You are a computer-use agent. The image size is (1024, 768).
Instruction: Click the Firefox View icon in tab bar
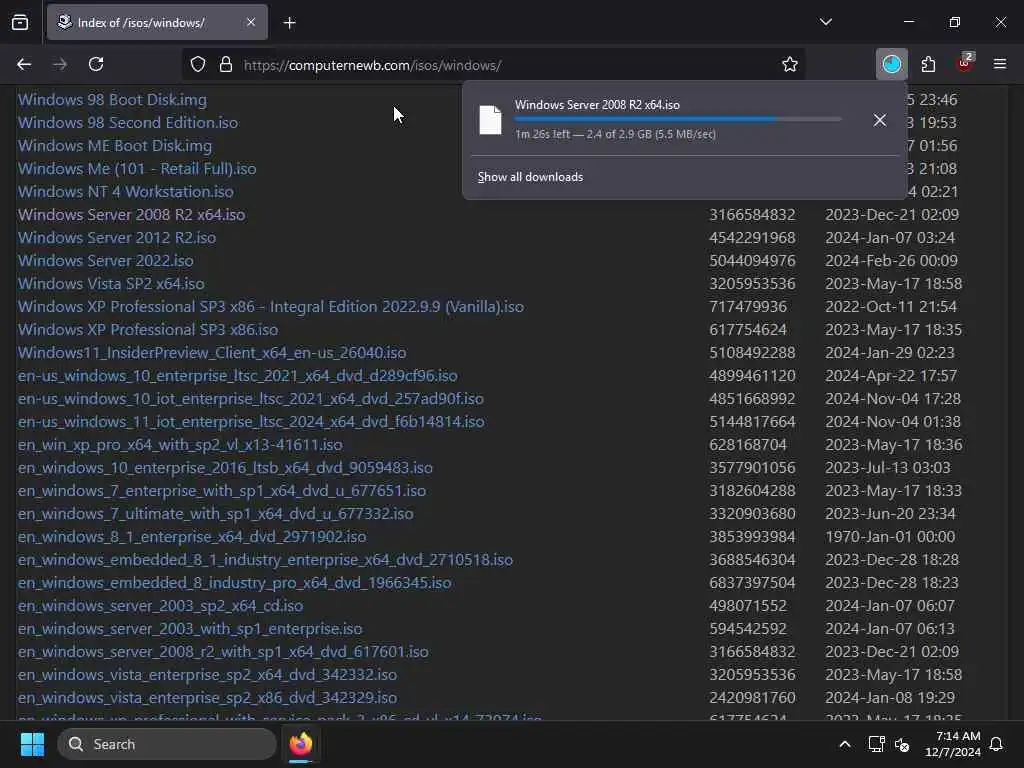click(20, 22)
